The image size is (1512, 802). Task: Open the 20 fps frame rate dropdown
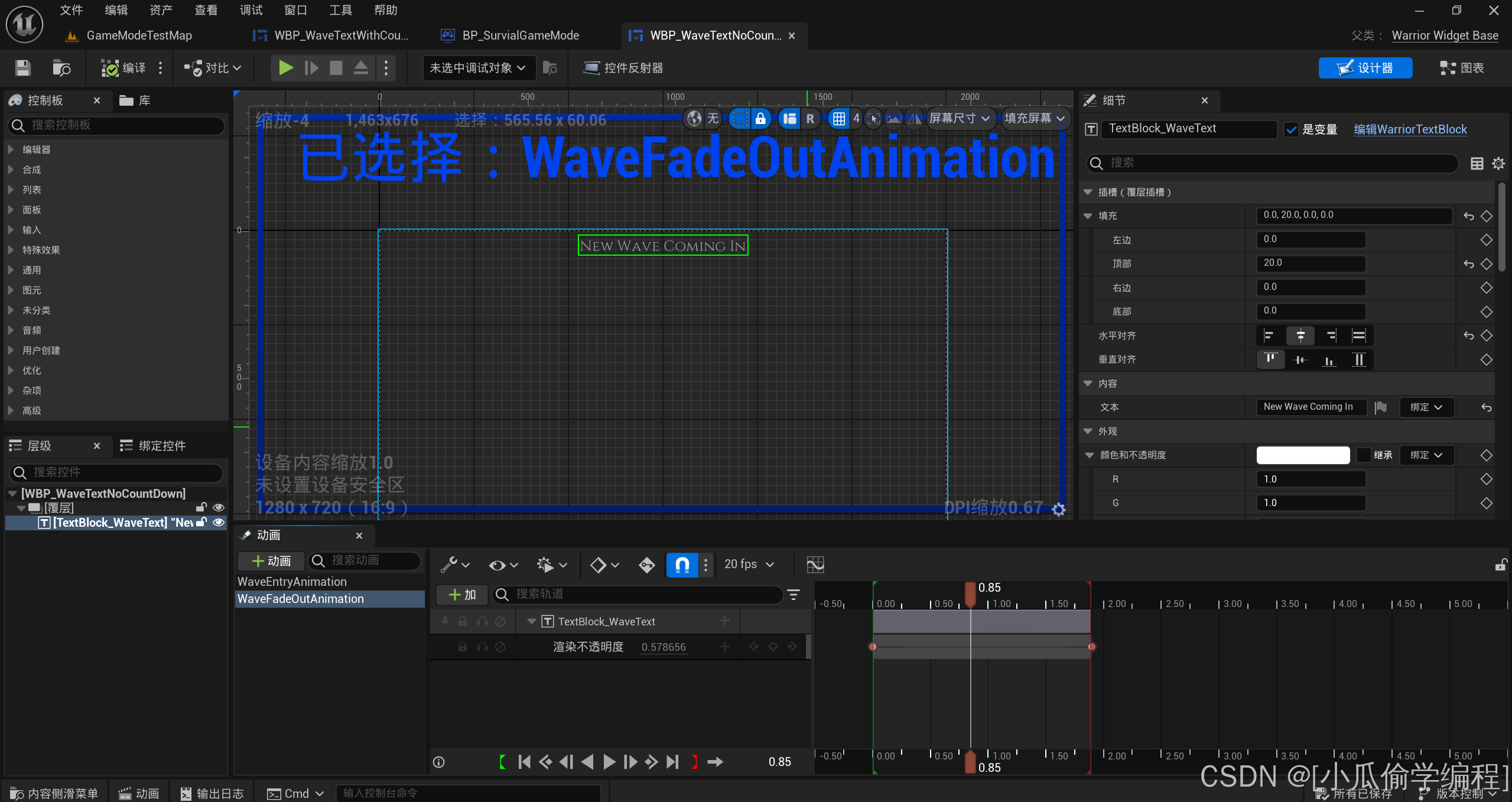tap(749, 565)
